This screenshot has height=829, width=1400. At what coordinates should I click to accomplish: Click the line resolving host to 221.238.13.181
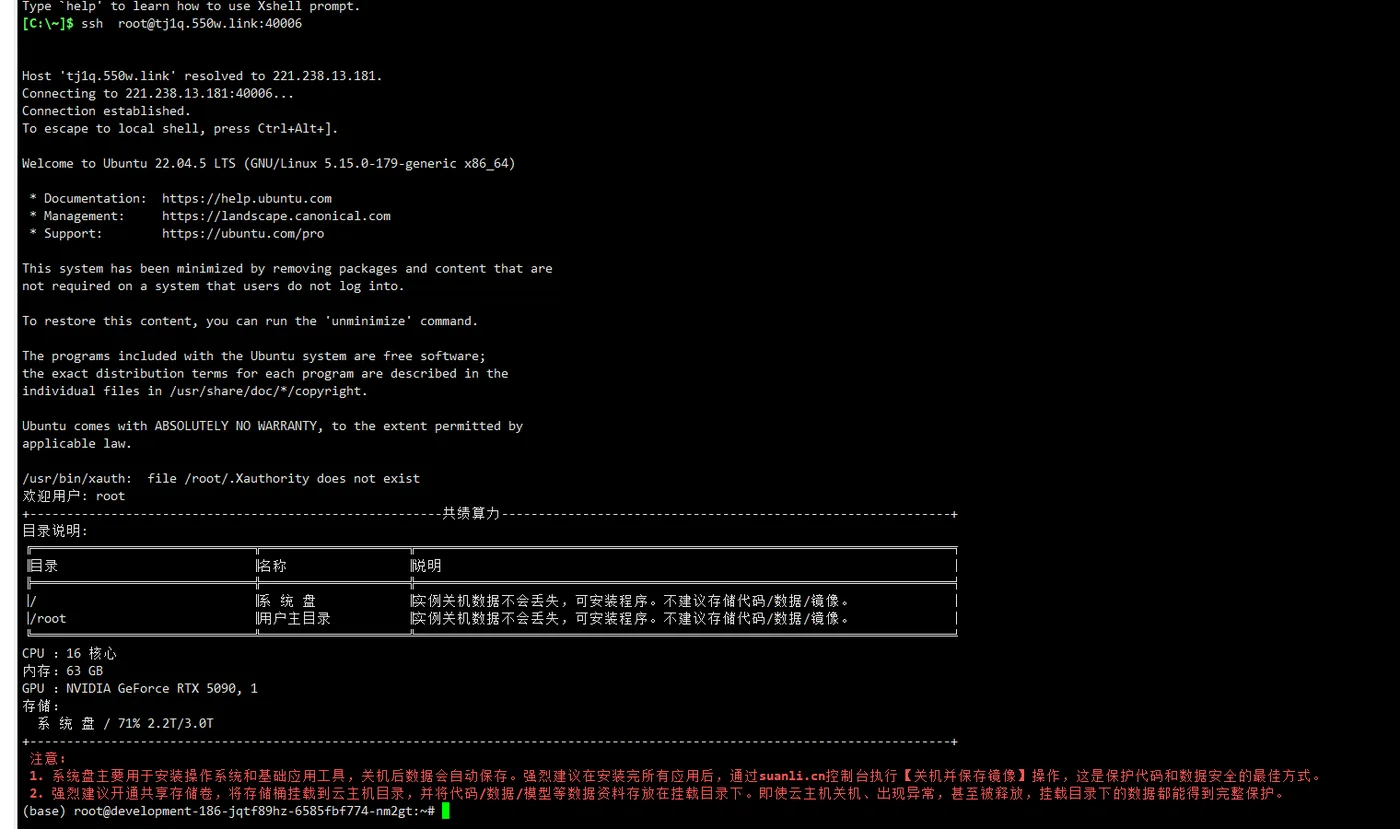(202, 76)
